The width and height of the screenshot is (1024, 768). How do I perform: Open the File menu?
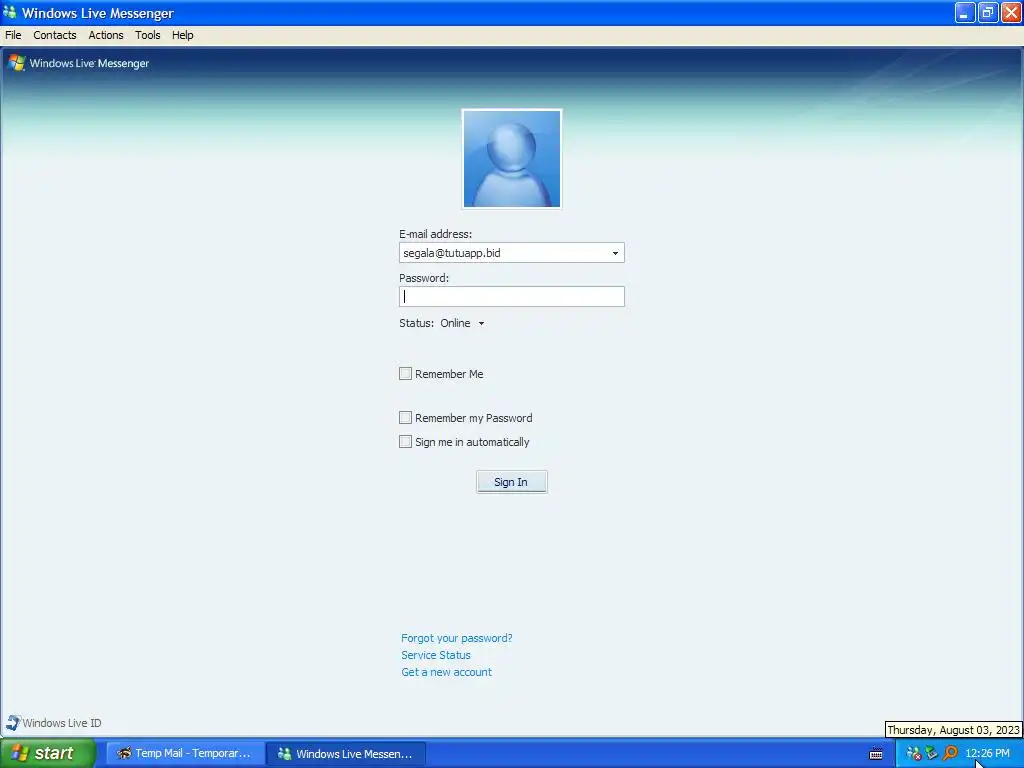click(13, 35)
